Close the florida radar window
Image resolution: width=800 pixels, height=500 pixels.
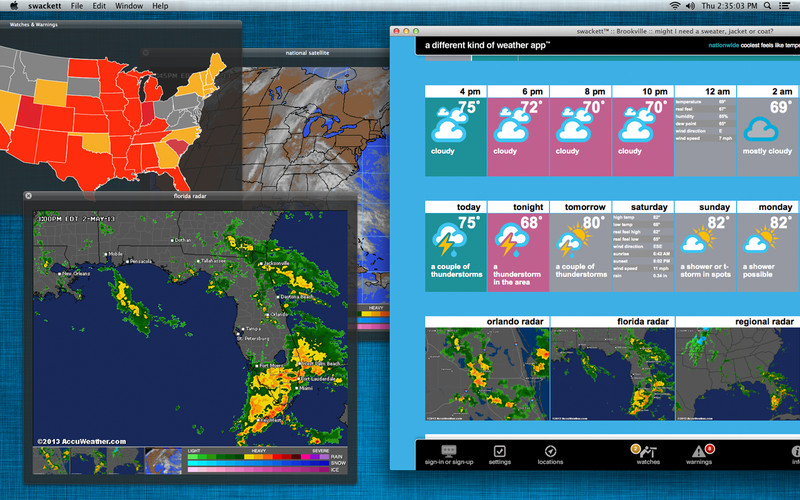(29, 195)
